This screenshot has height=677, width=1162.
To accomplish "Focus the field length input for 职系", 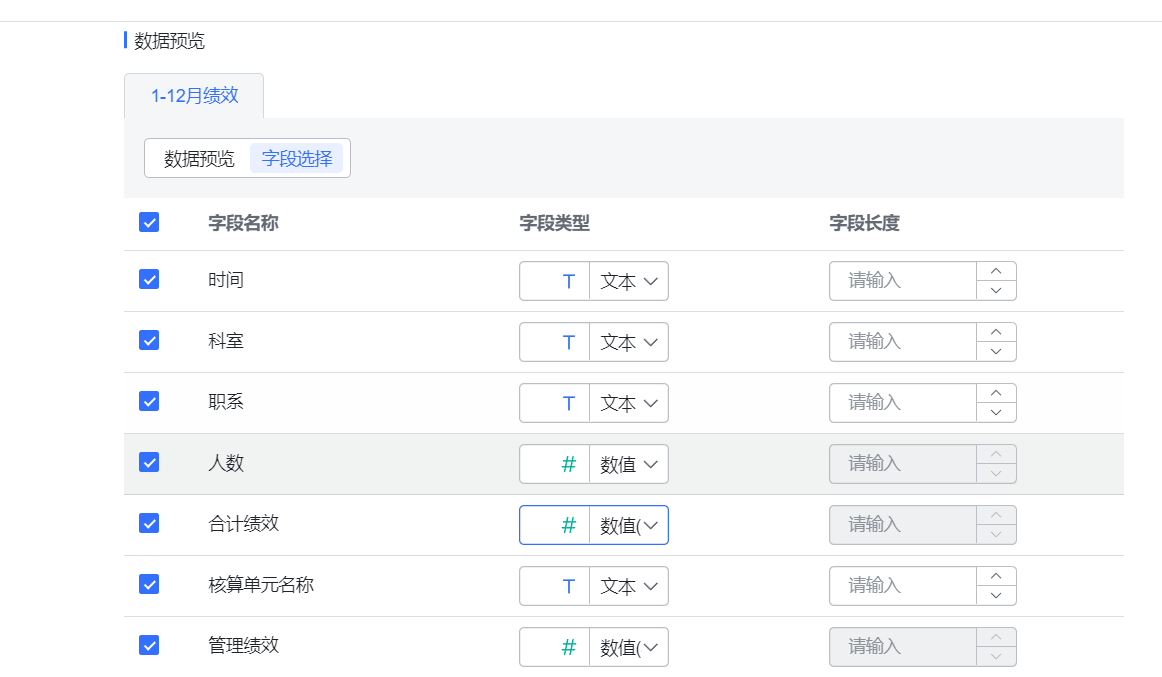I will [903, 403].
